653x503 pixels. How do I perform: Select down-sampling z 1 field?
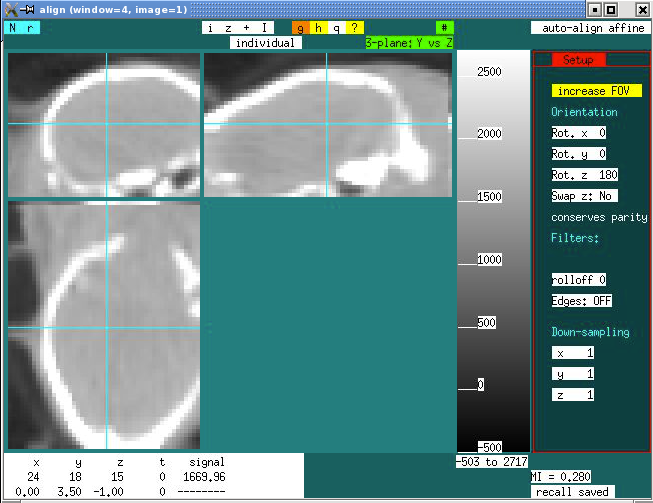[x=573, y=394]
